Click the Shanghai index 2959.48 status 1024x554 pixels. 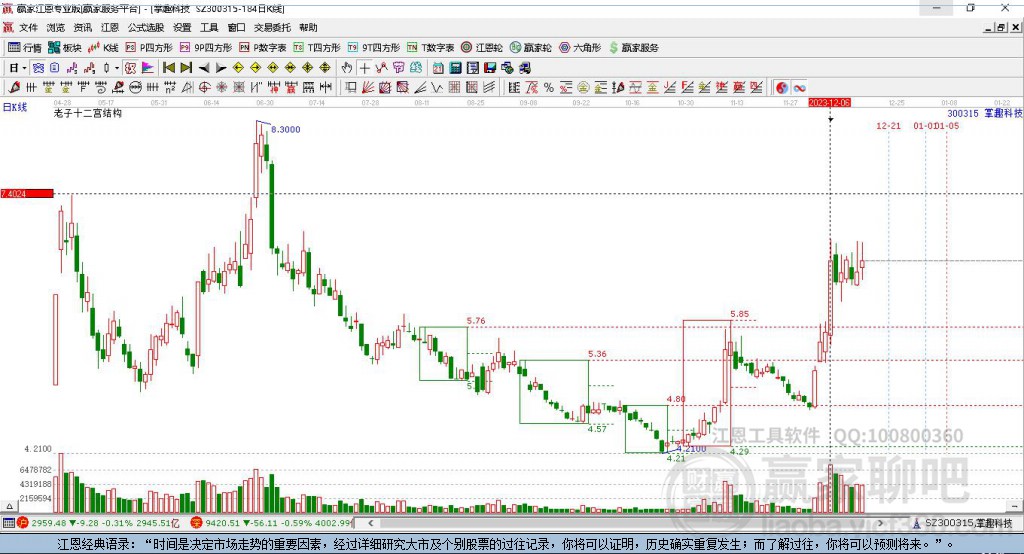(x=98, y=523)
